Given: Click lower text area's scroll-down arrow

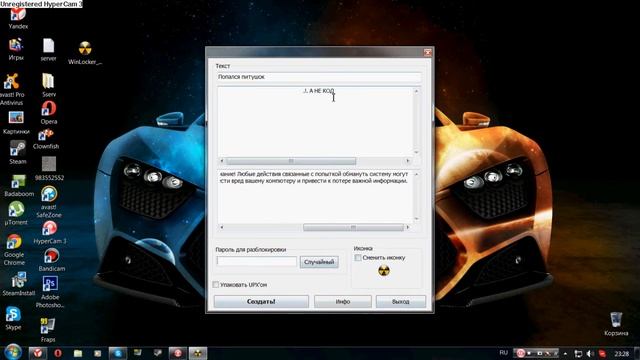Looking at the screenshot, I should [x=416, y=219].
